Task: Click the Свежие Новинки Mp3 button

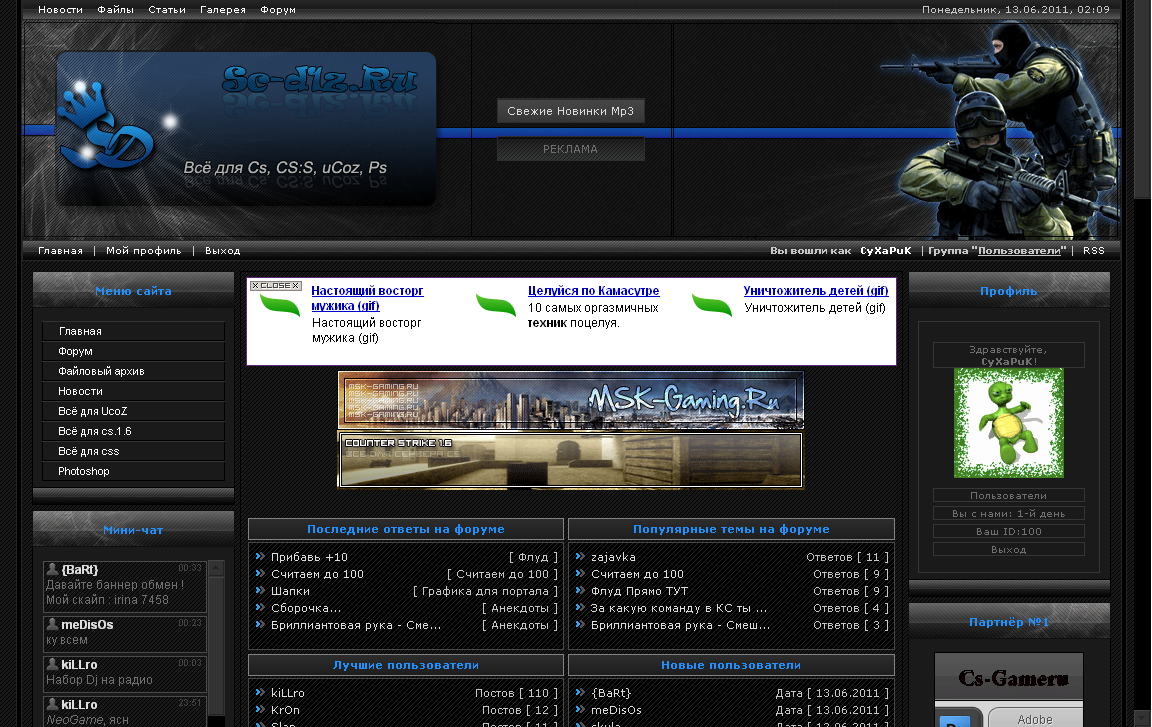Action: pyautogui.click(x=570, y=111)
